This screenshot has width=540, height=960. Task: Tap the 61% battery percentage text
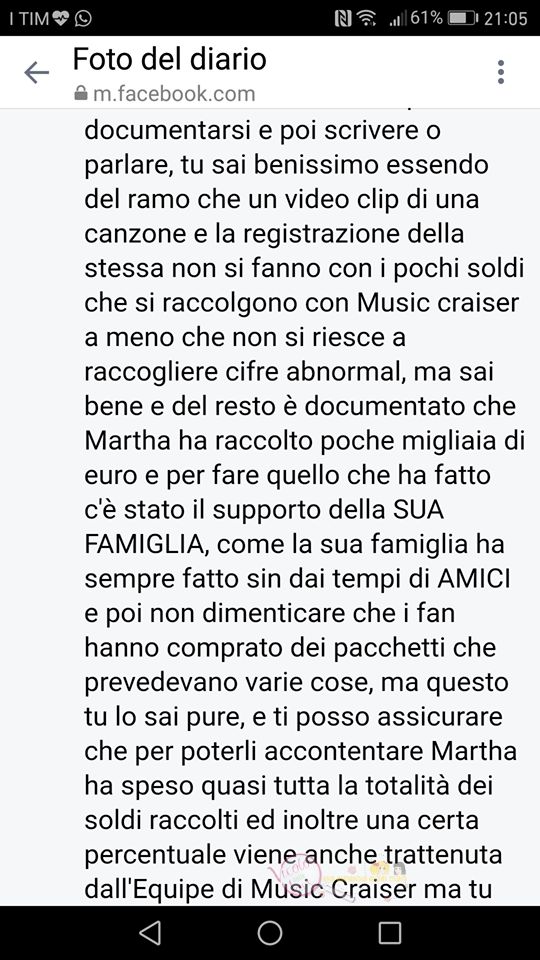tap(426, 18)
